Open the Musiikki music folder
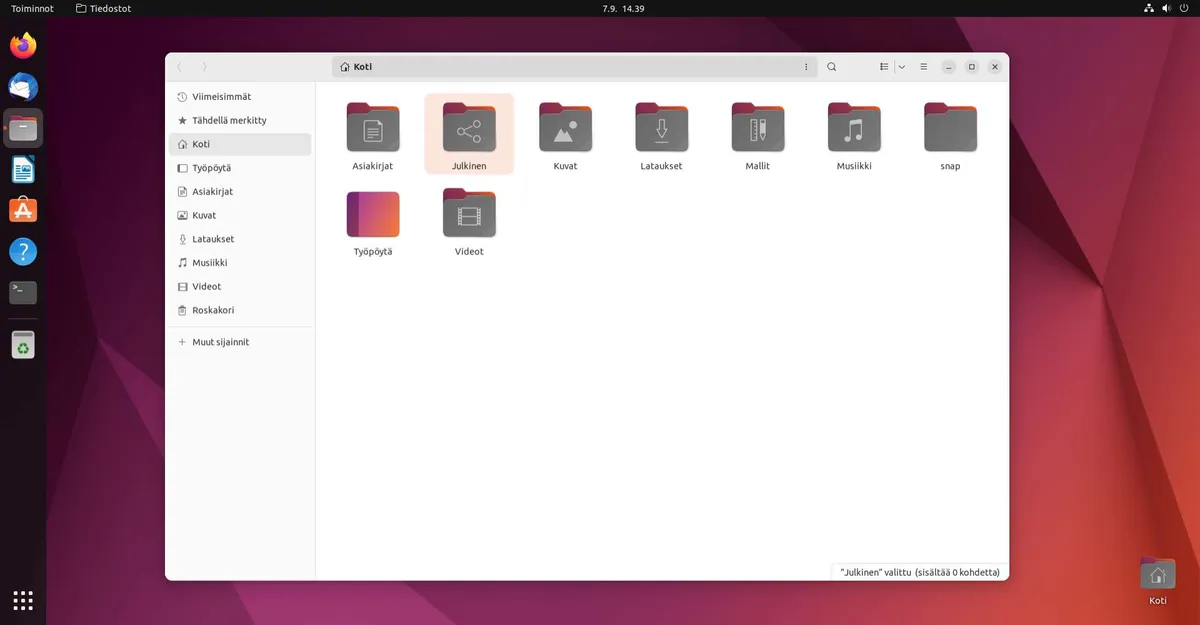Screen dimensions: 1200x625 click(854, 127)
